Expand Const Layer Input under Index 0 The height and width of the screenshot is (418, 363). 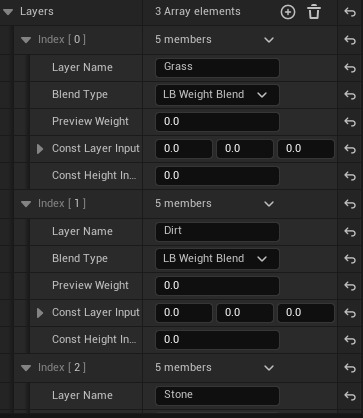40,149
